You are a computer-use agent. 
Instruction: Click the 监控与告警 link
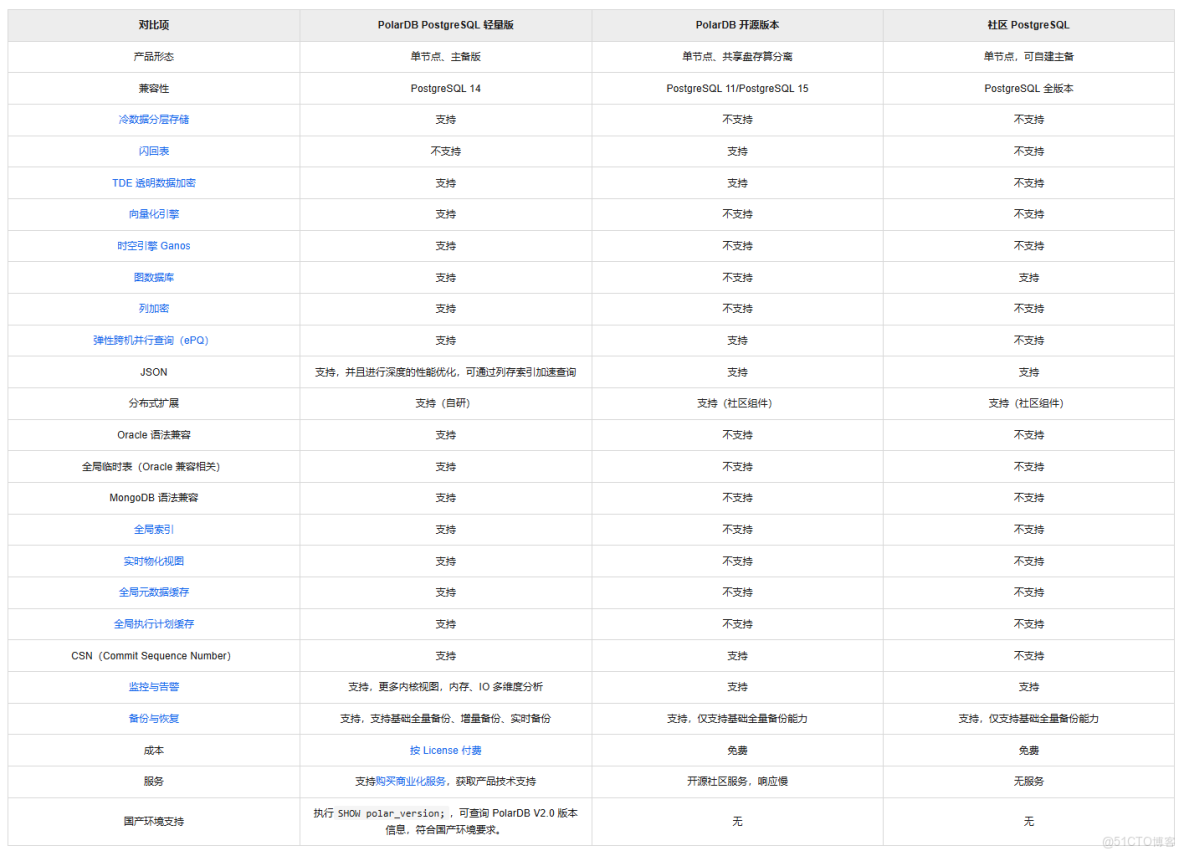153,687
